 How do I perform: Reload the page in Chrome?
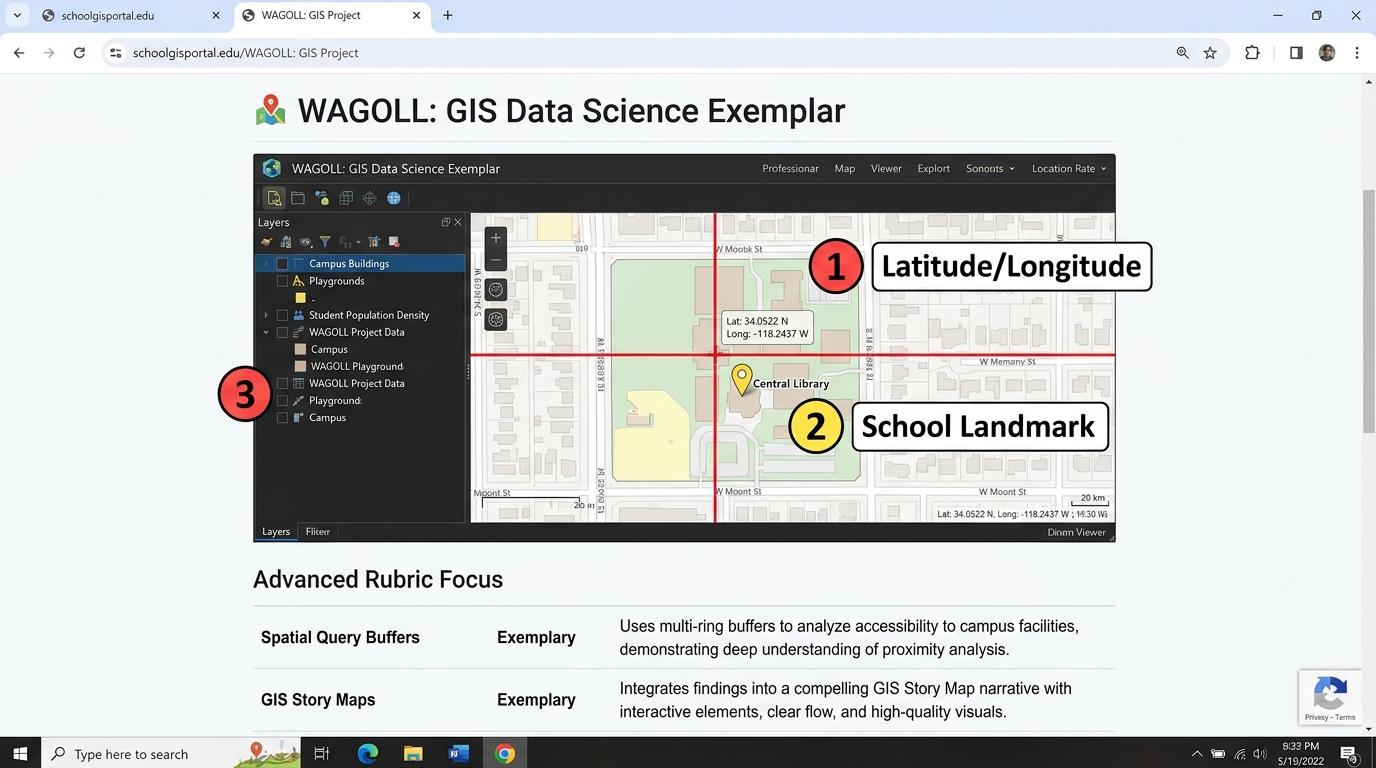point(79,53)
